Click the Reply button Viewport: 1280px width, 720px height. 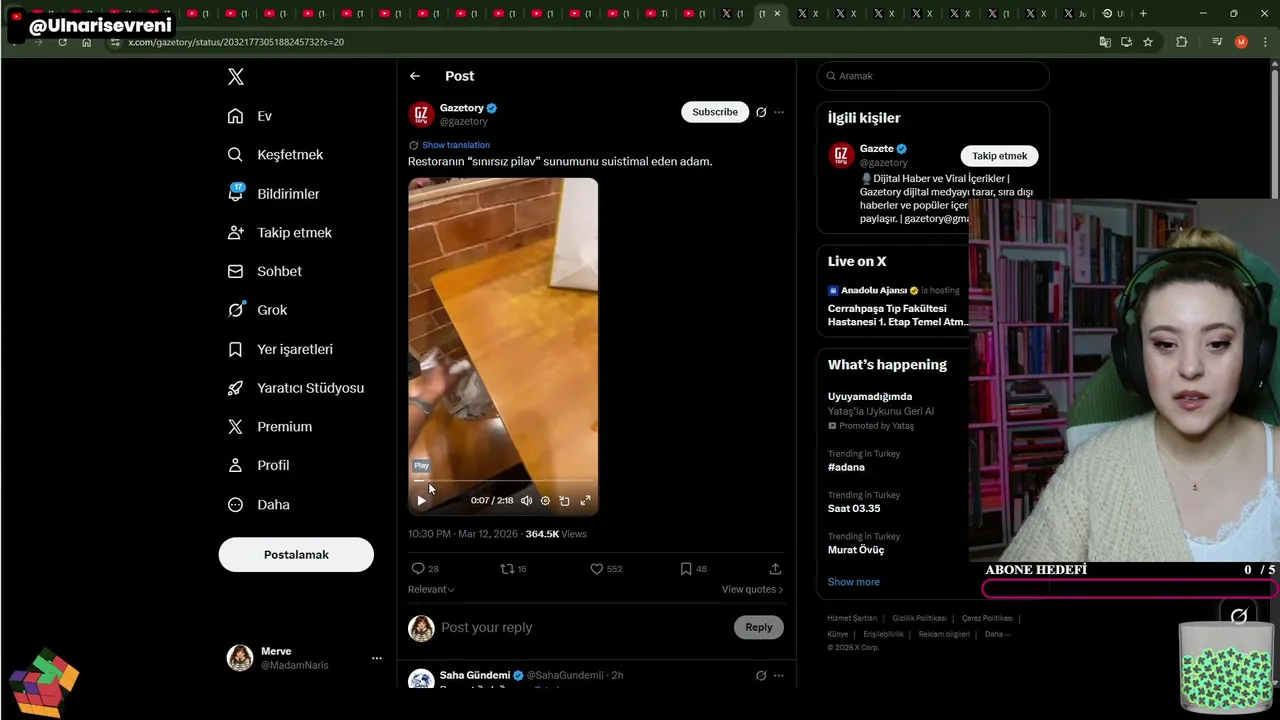[x=759, y=627]
